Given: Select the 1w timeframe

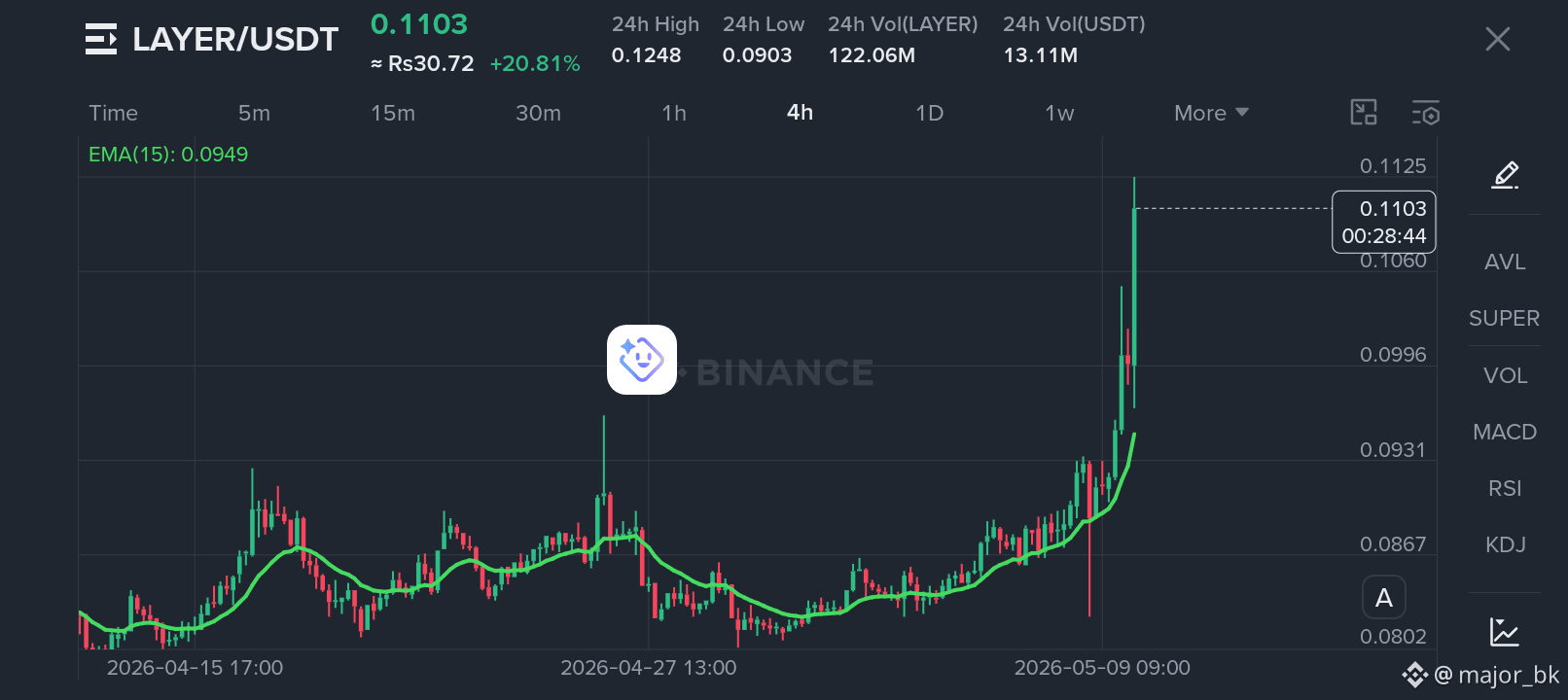Looking at the screenshot, I should (x=1059, y=113).
